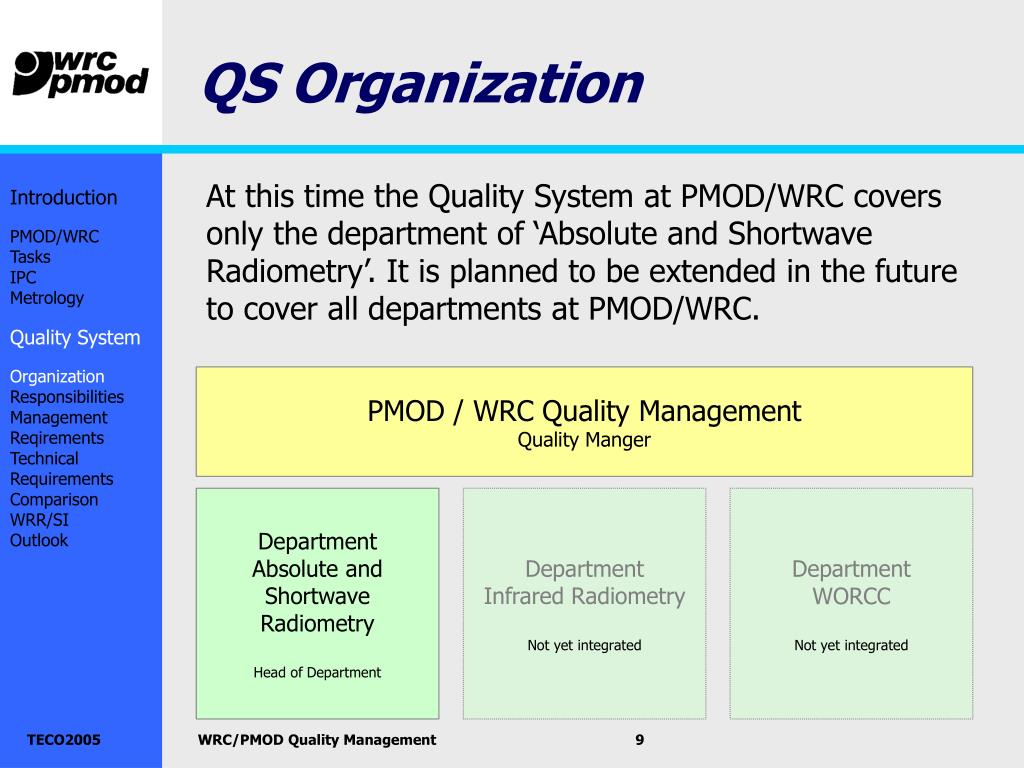Open Metrology sidebar entry
1024x768 pixels.
(x=46, y=298)
